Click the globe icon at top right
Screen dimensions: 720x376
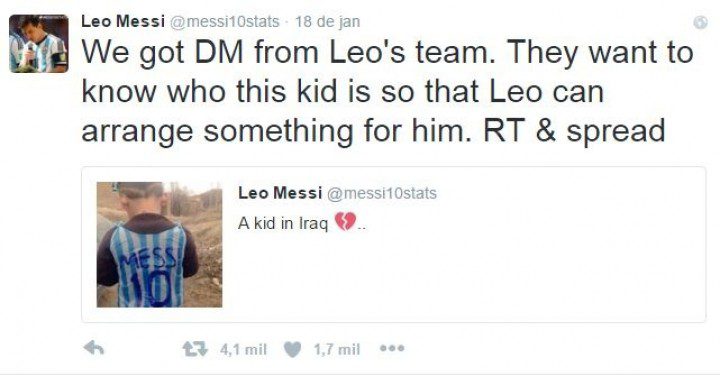(x=700, y=22)
